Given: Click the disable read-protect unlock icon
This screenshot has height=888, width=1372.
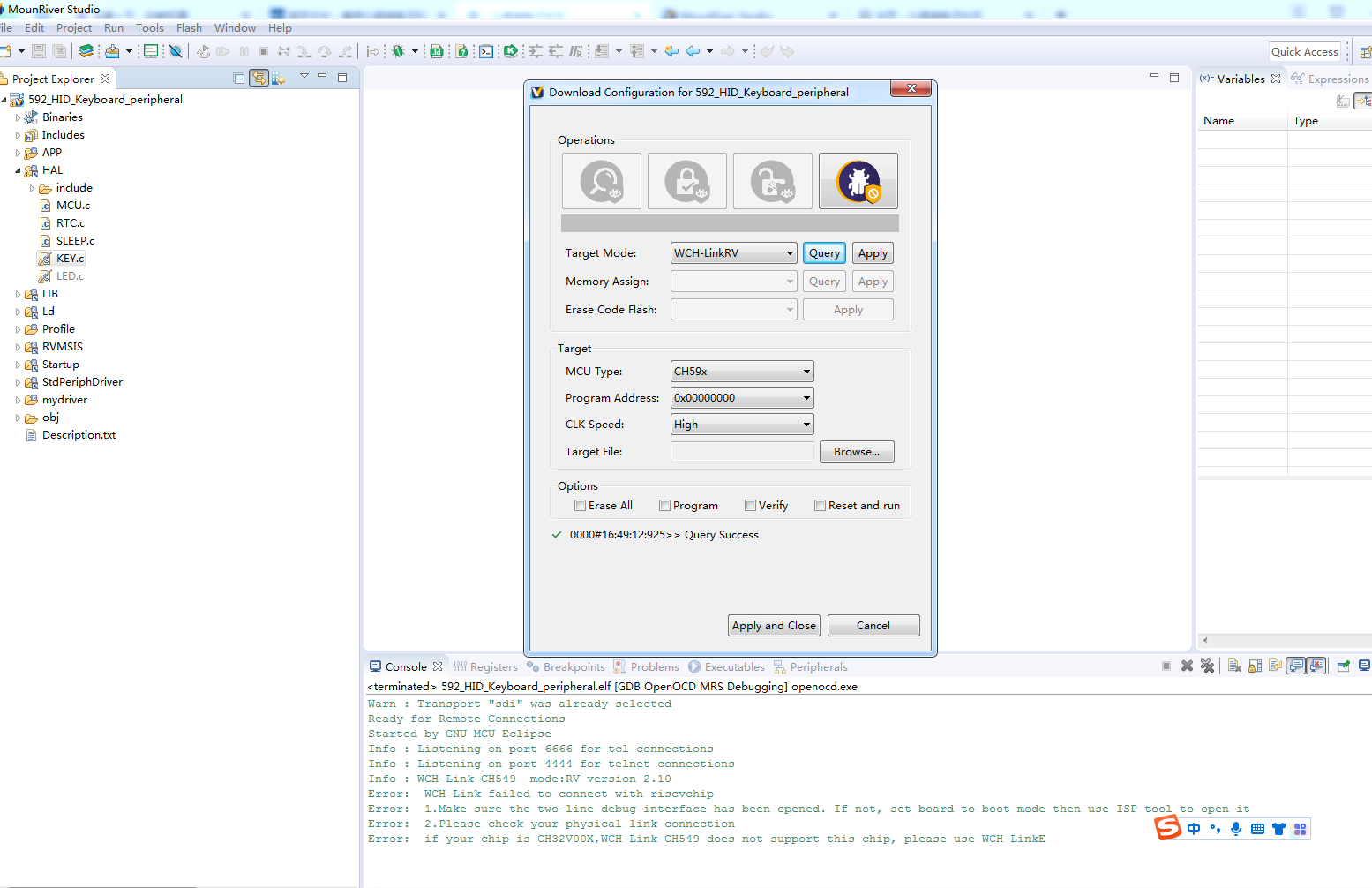Looking at the screenshot, I should [x=773, y=181].
